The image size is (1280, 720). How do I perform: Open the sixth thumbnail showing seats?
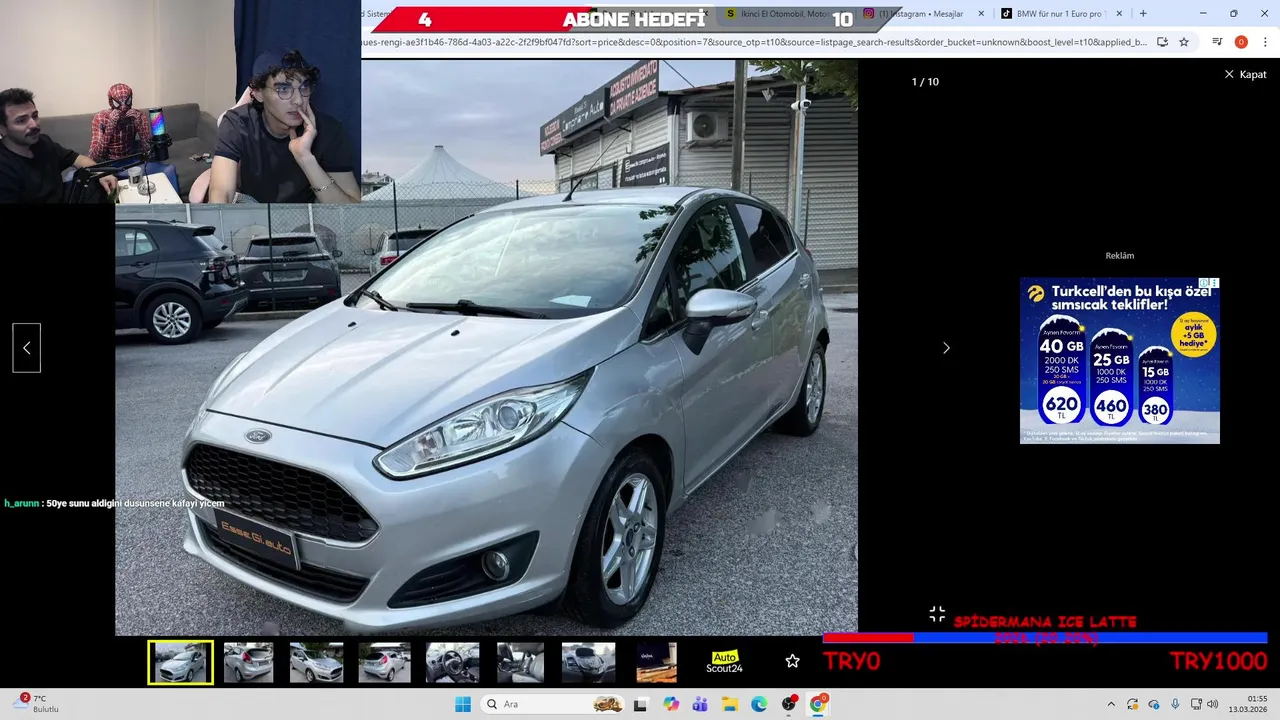click(x=520, y=662)
